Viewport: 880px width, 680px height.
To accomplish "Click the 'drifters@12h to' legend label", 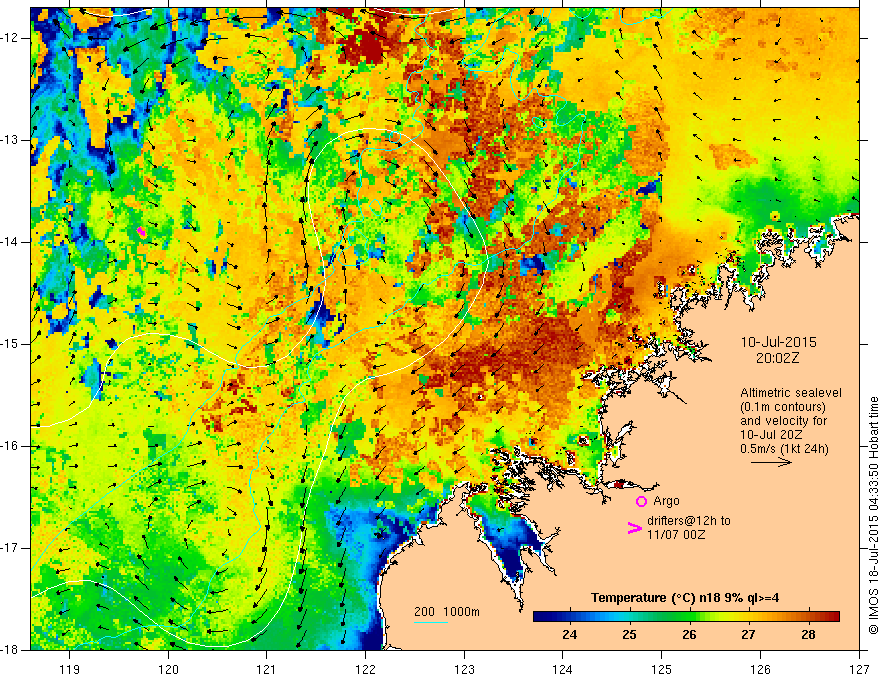I will coord(689,521).
